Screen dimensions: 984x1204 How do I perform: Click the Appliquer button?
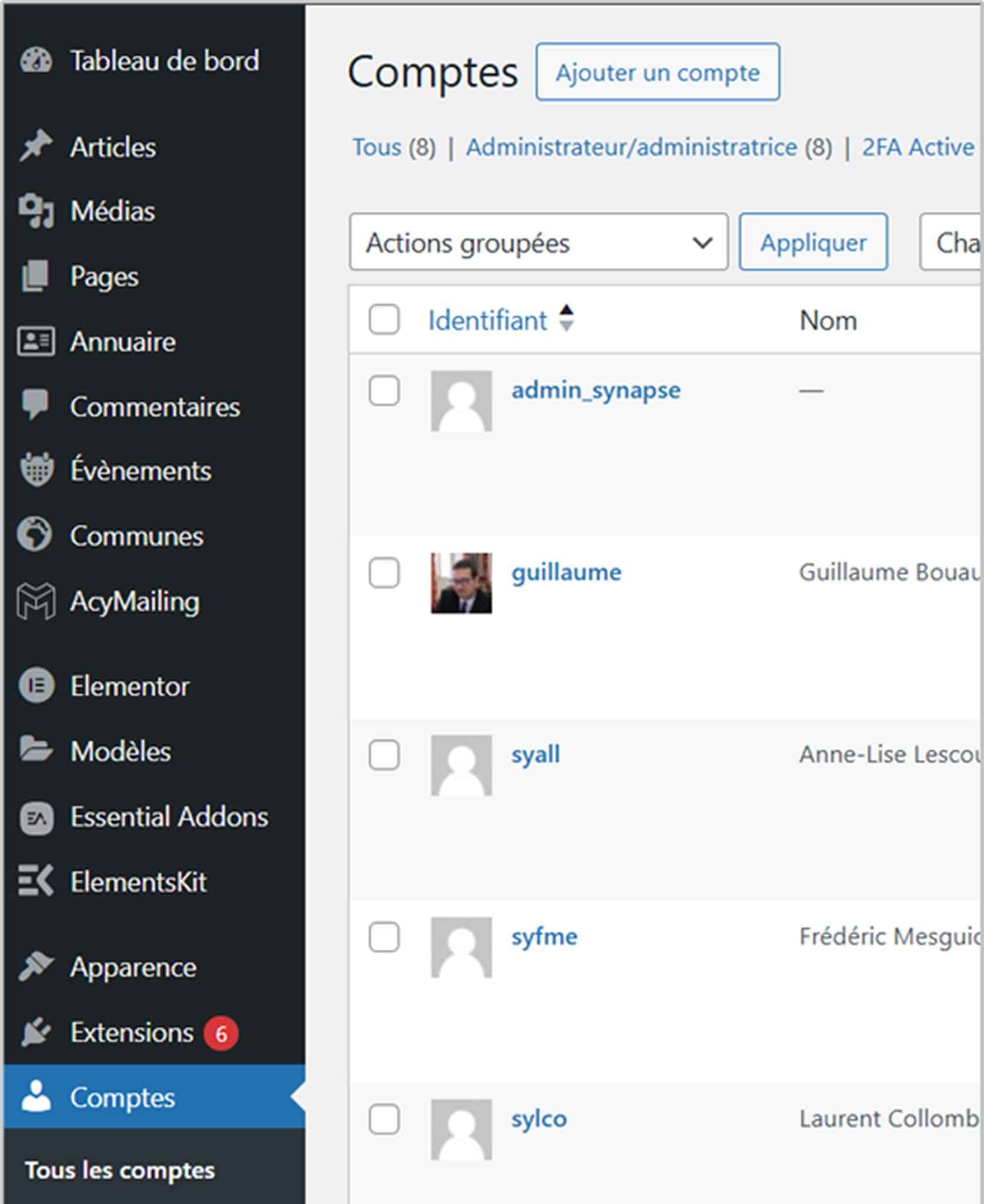pos(813,242)
